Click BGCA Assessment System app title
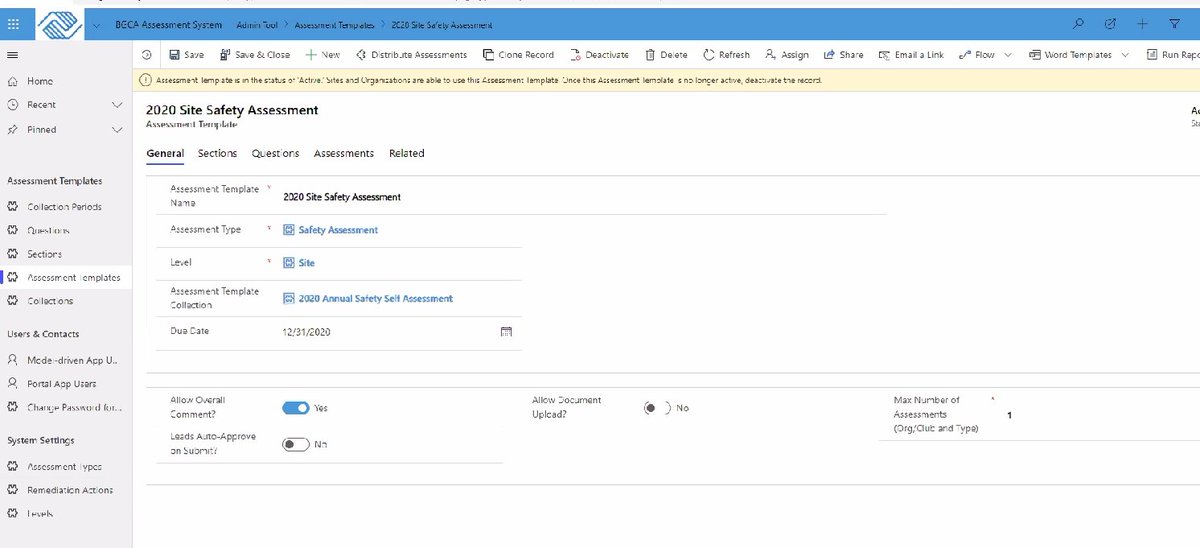Screen dimensions: 1200x548 [x=168, y=24]
